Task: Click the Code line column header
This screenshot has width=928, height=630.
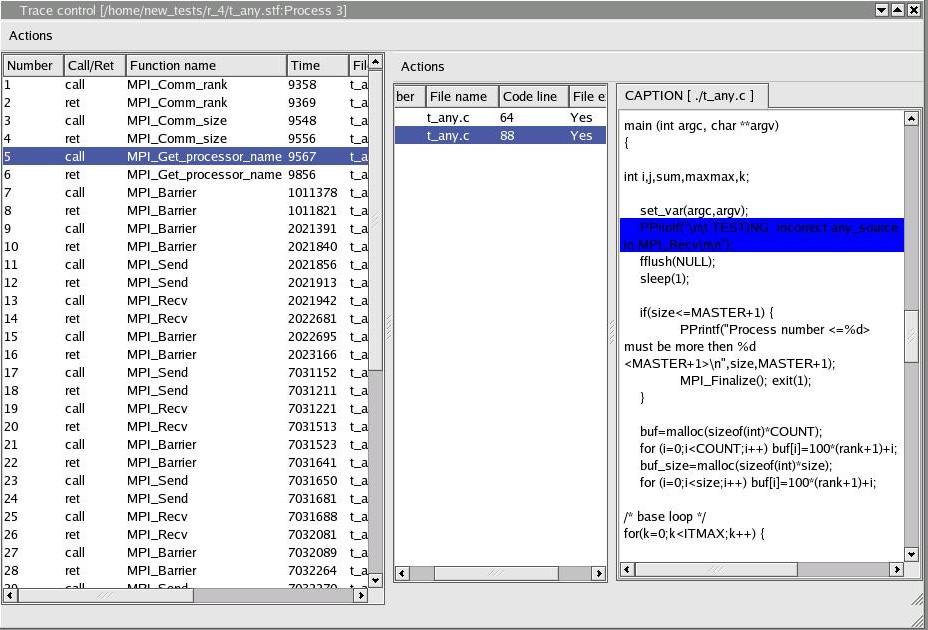Action: (x=530, y=97)
